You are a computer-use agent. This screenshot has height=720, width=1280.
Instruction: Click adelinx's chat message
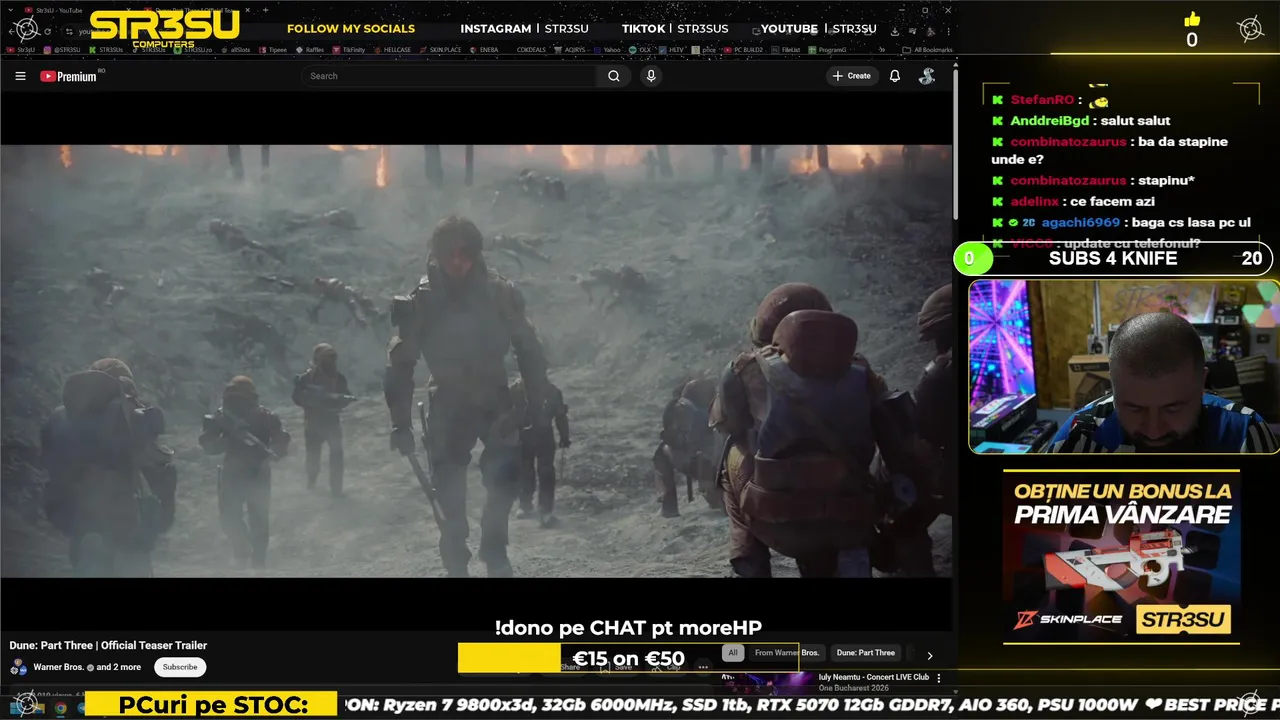tap(1112, 201)
